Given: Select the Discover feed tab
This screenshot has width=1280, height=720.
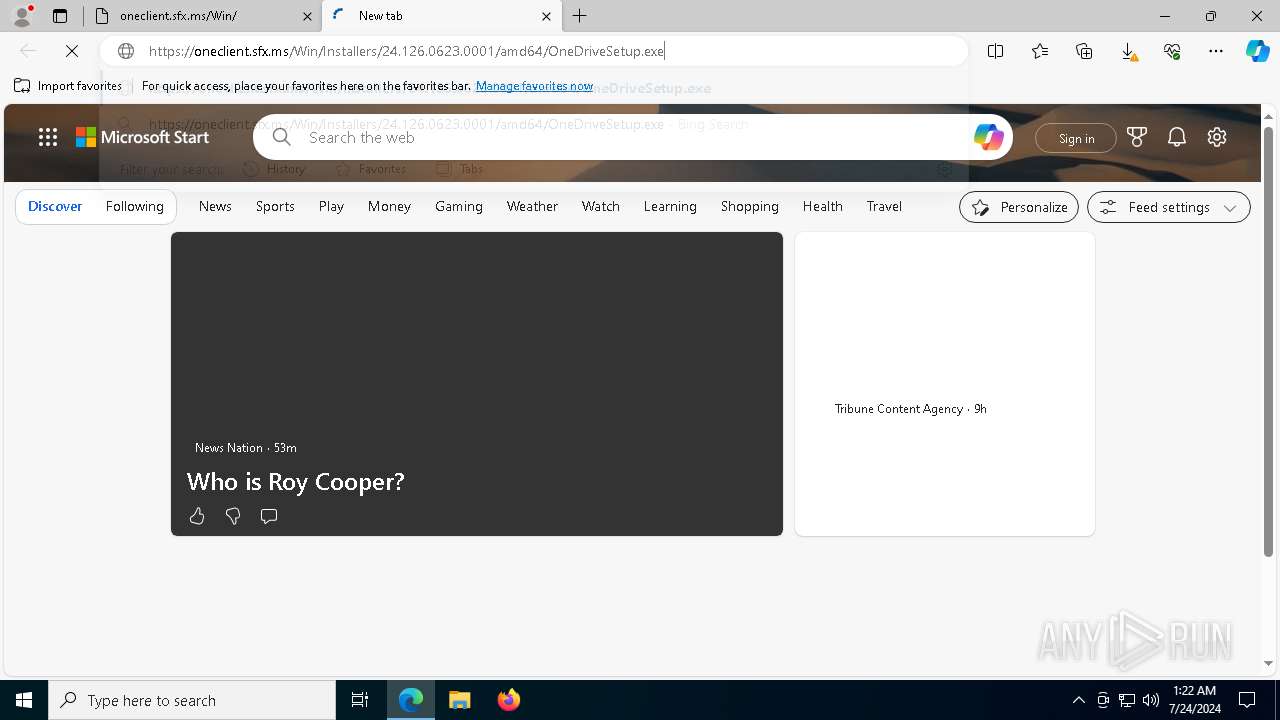Looking at the screenshot, I should pyautogui.click(x=55, y=207).
